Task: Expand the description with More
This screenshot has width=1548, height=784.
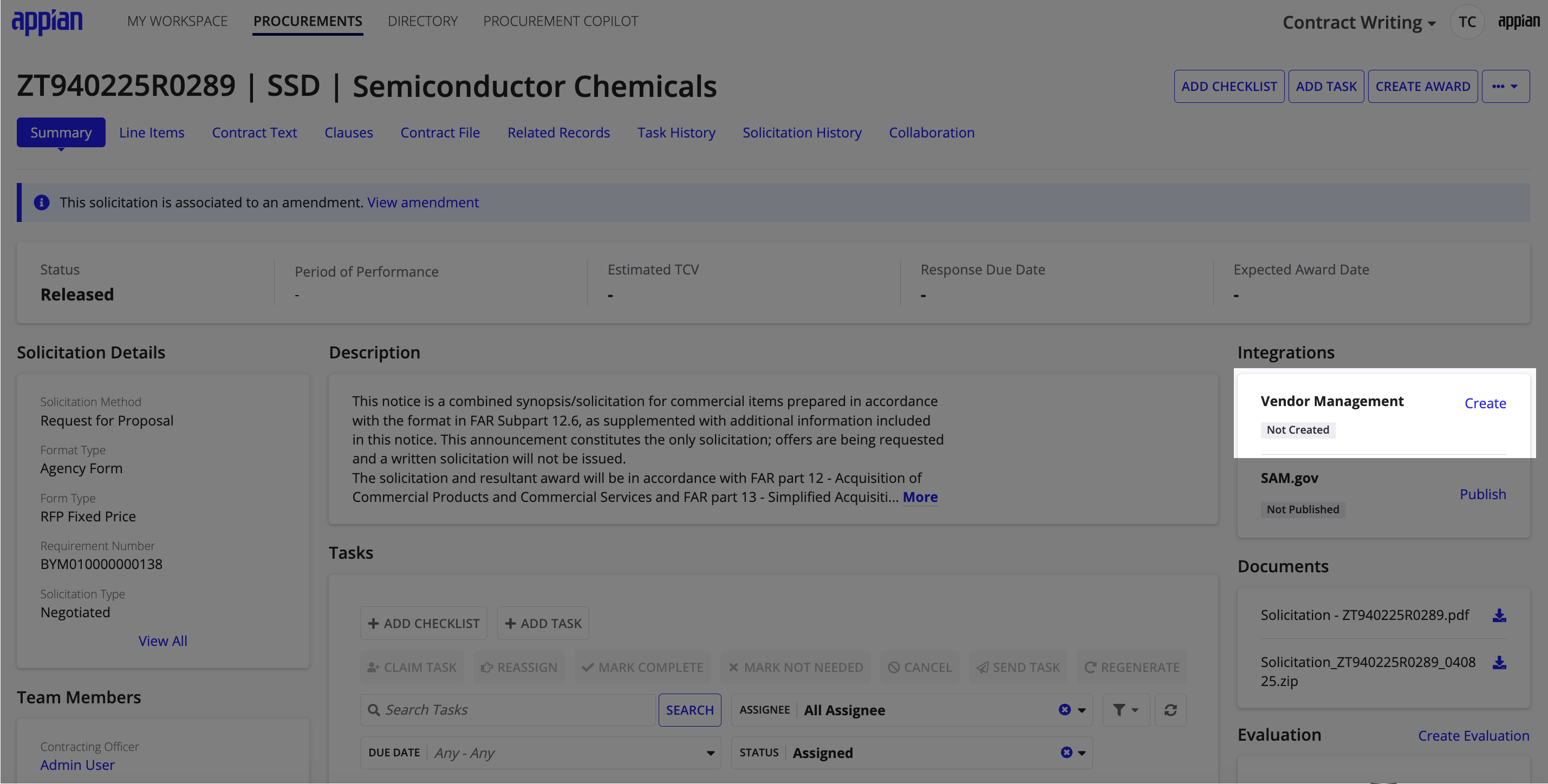Action: pos(920,498)
